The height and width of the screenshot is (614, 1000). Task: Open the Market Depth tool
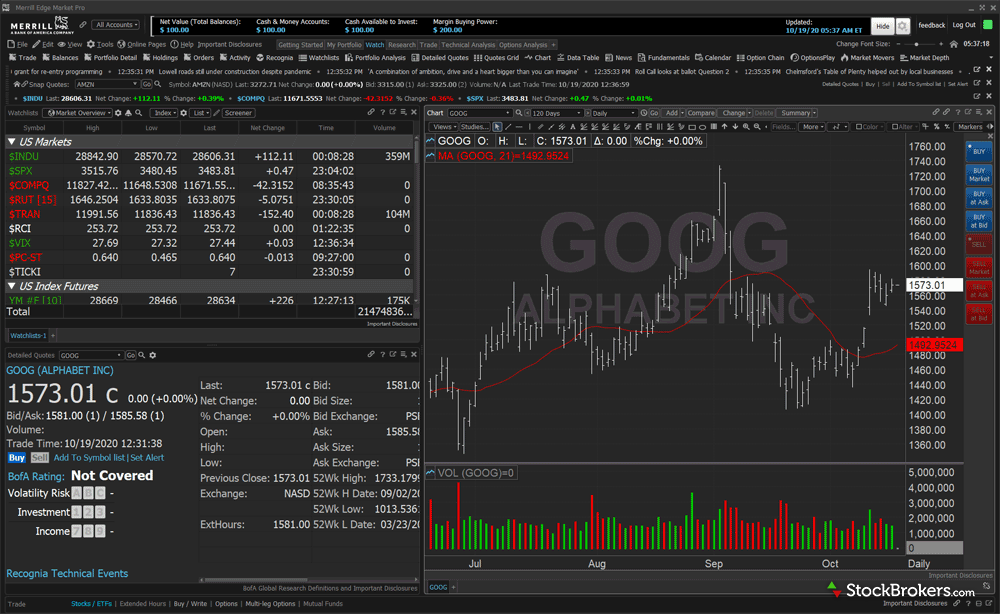coord(929,58)
